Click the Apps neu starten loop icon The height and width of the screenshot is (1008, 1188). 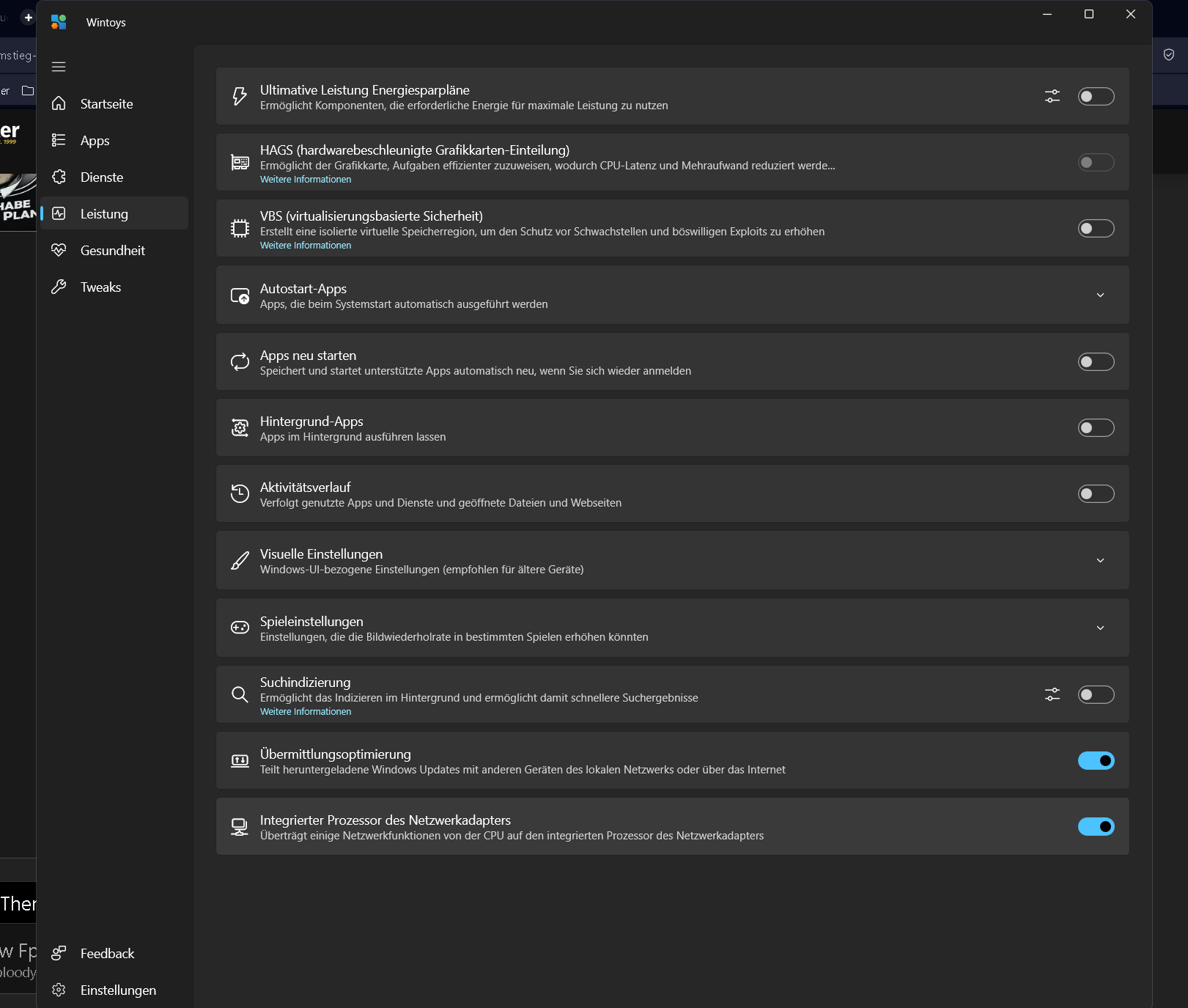240,361
